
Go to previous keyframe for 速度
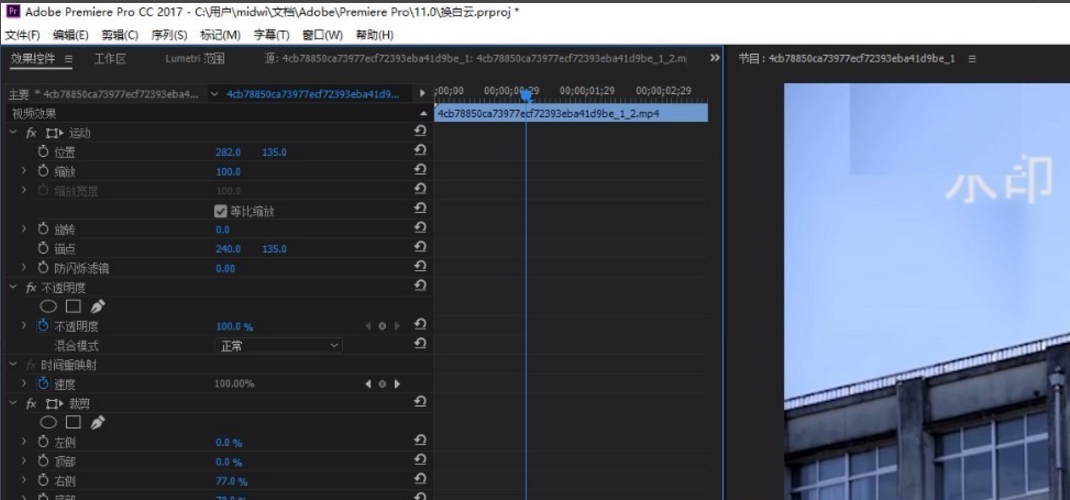pyautogui.click(x=368, y=384)
